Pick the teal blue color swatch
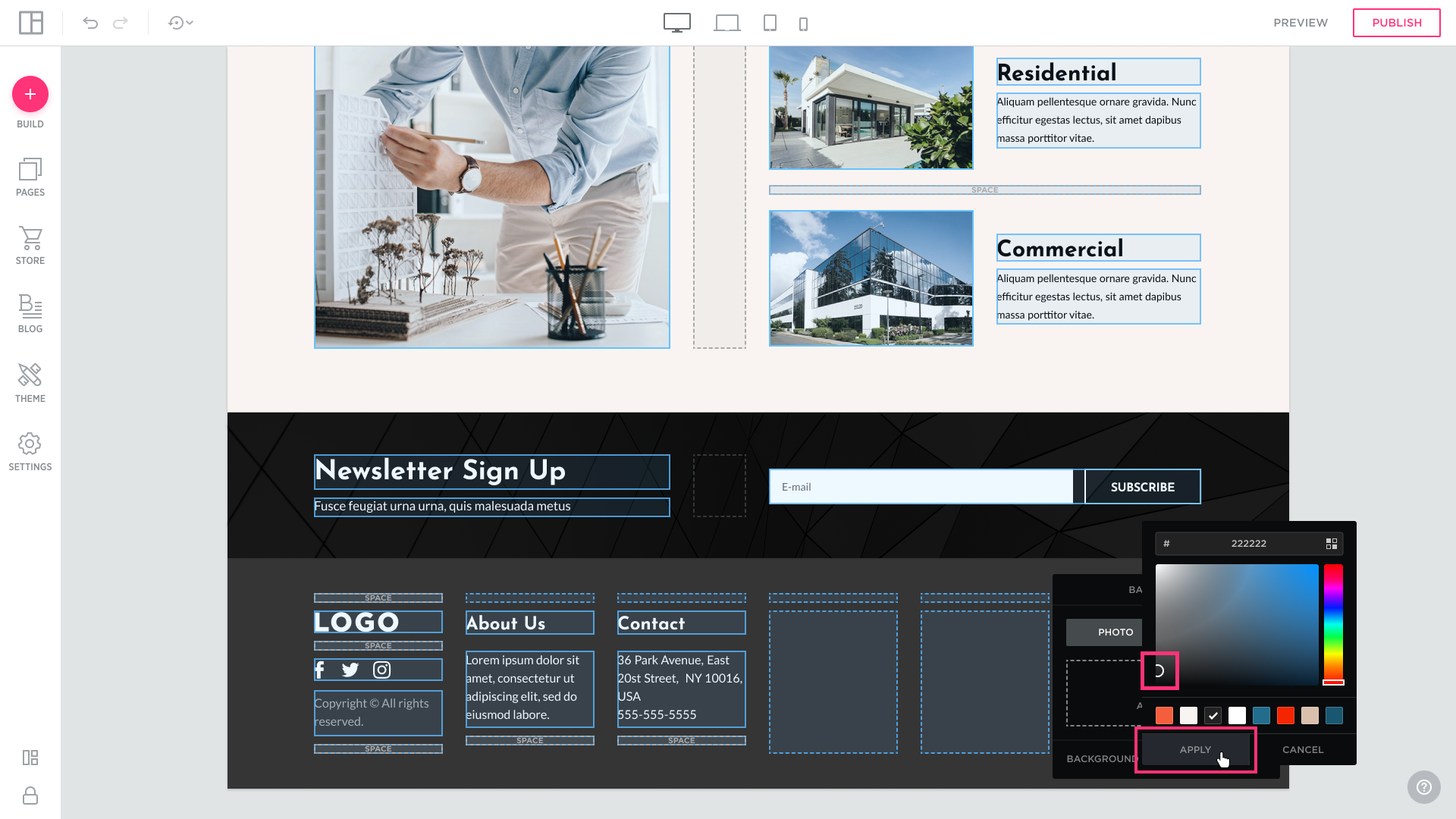The image size is (1456, 819). tap(1261, 715)
